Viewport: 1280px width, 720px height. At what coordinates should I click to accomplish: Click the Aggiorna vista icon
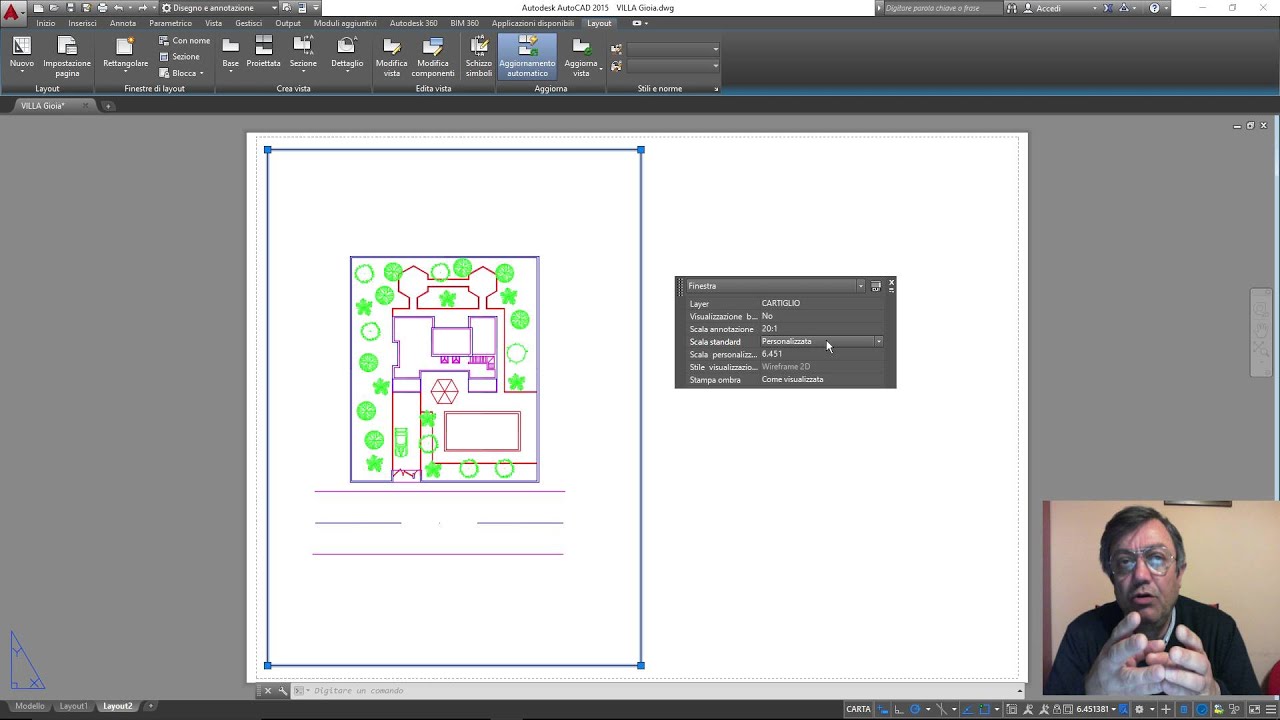coord(581,57)
